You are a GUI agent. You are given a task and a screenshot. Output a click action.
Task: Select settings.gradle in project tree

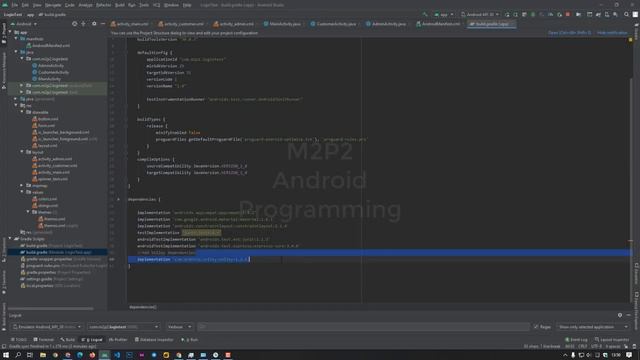pyautogui.click(x=52, y=279)
